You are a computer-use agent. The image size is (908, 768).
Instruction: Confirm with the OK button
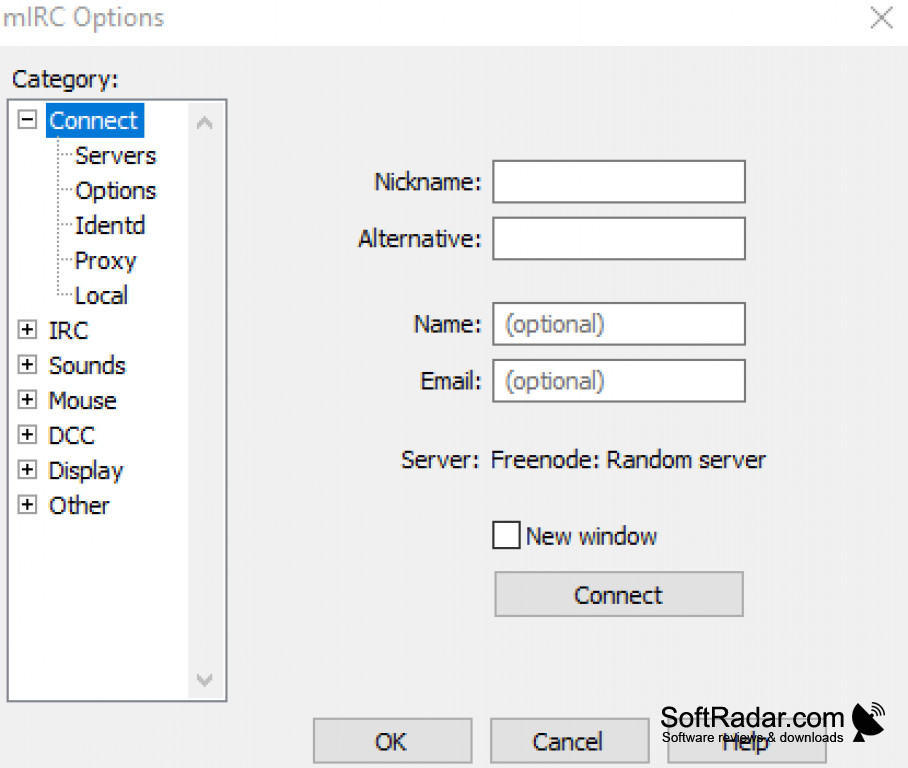[x=392, y=741]
